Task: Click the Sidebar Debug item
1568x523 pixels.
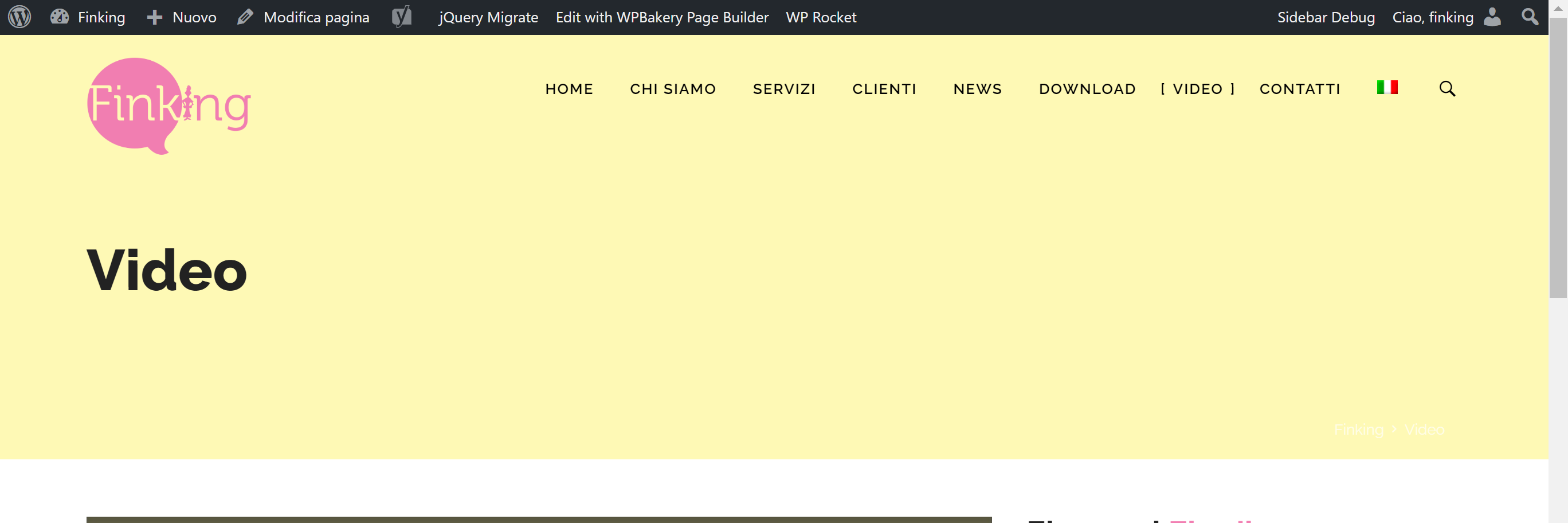Action: pos(1326,17)
